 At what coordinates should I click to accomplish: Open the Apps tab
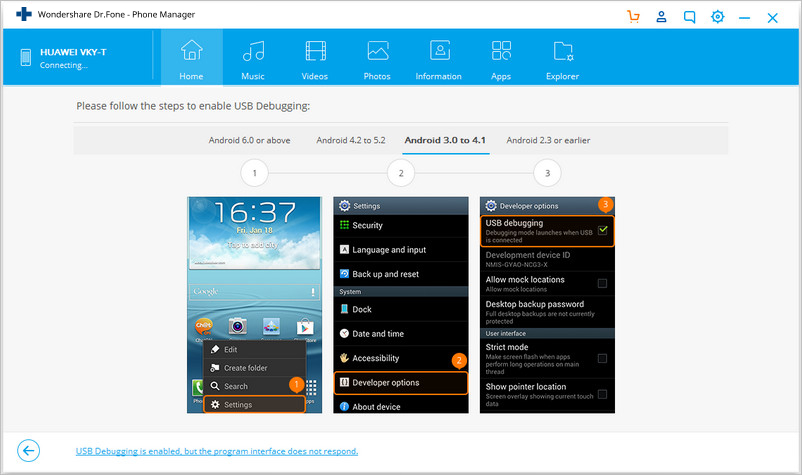coord(501,58)
